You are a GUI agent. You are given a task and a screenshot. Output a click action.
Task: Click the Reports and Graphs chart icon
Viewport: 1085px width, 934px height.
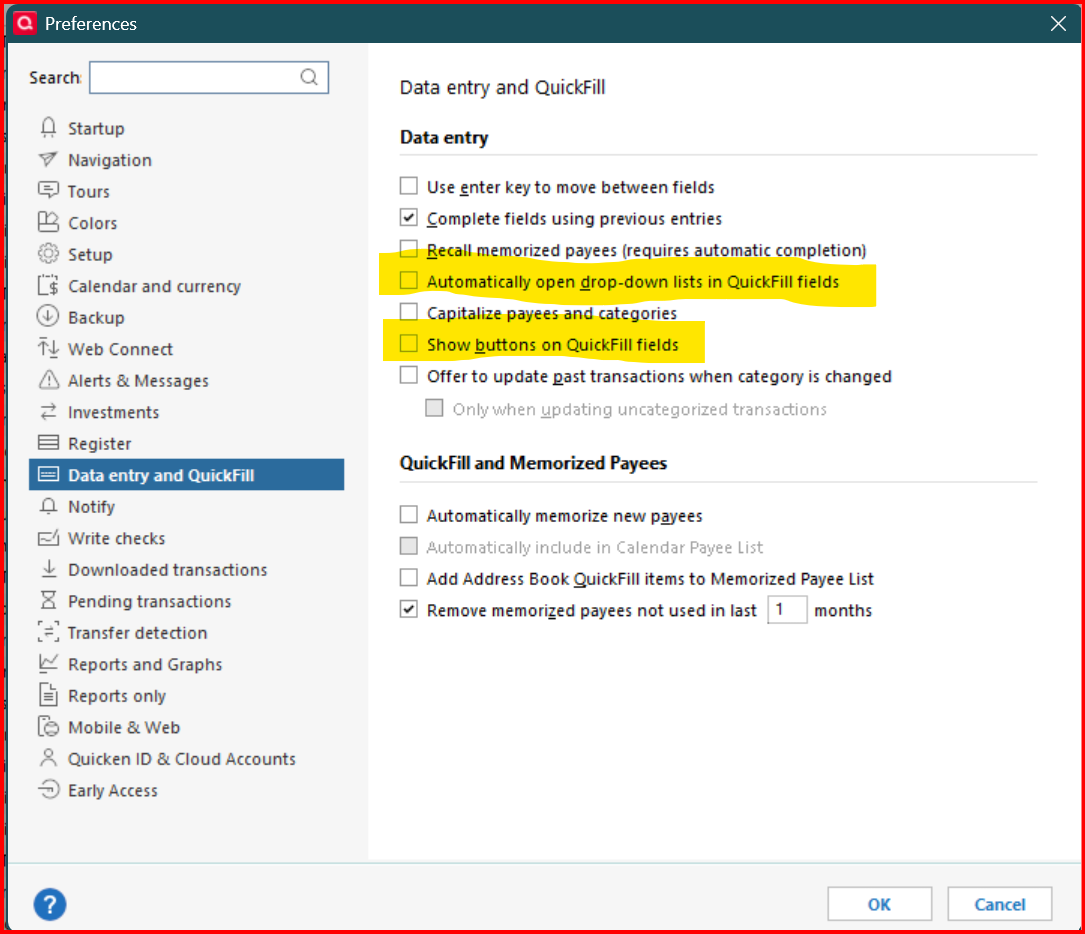point(48,663)
